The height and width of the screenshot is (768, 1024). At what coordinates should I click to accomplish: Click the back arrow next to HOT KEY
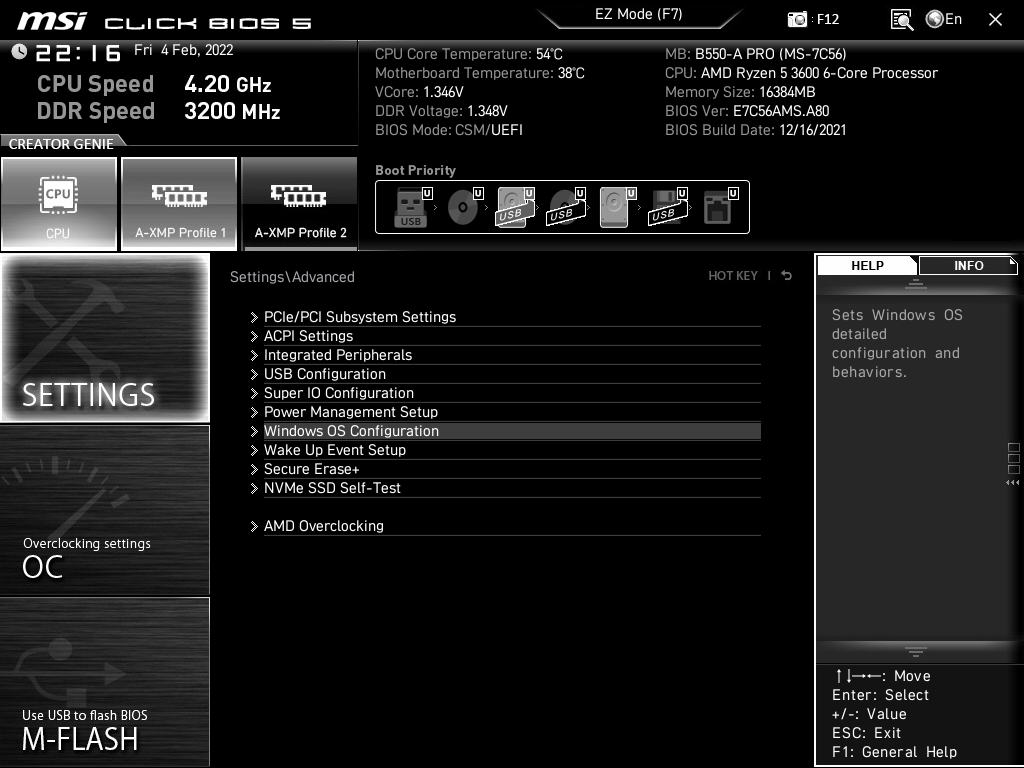[787, 276]
